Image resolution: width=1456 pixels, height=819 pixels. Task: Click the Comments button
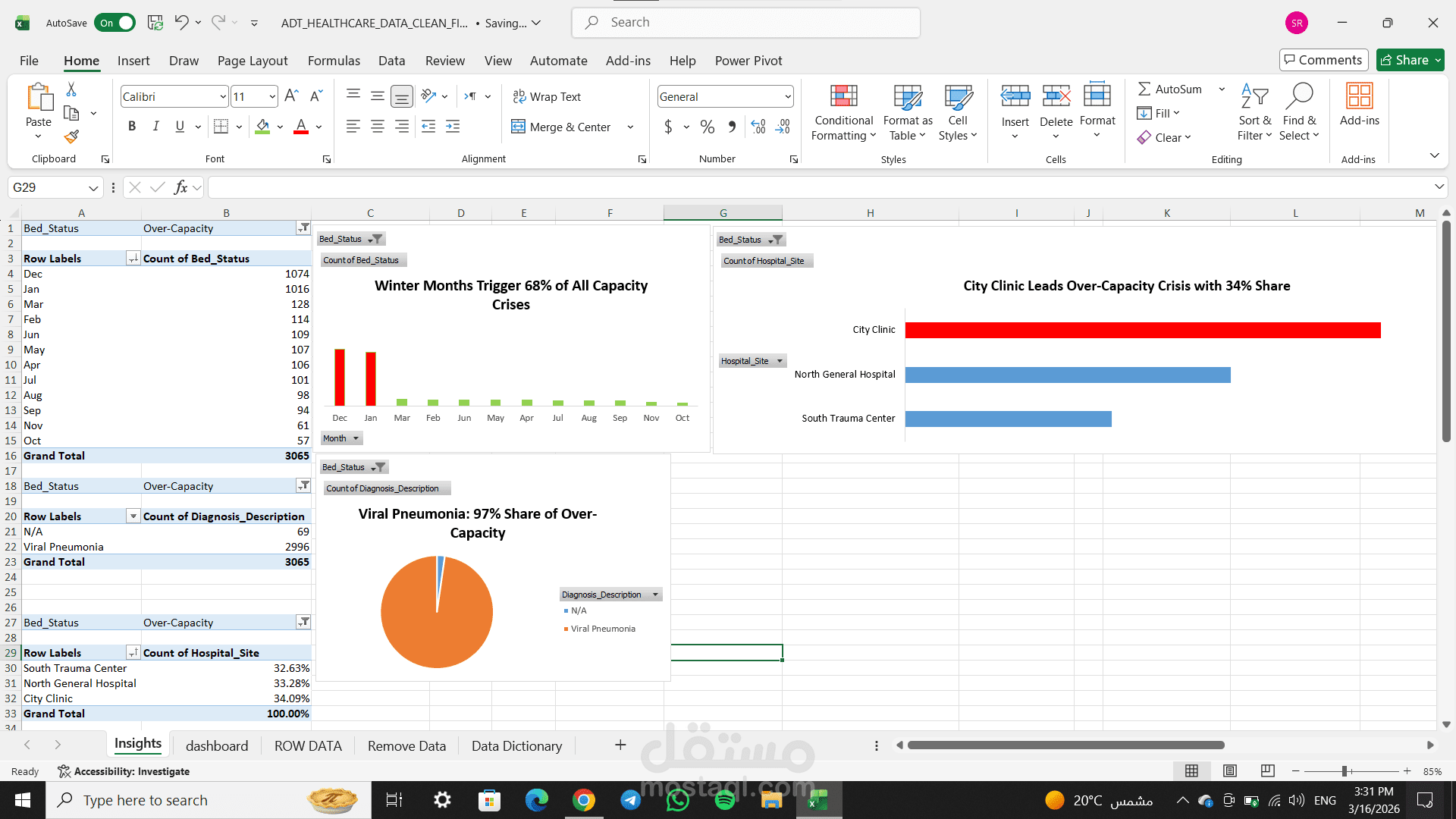[x=1323, y=60]
